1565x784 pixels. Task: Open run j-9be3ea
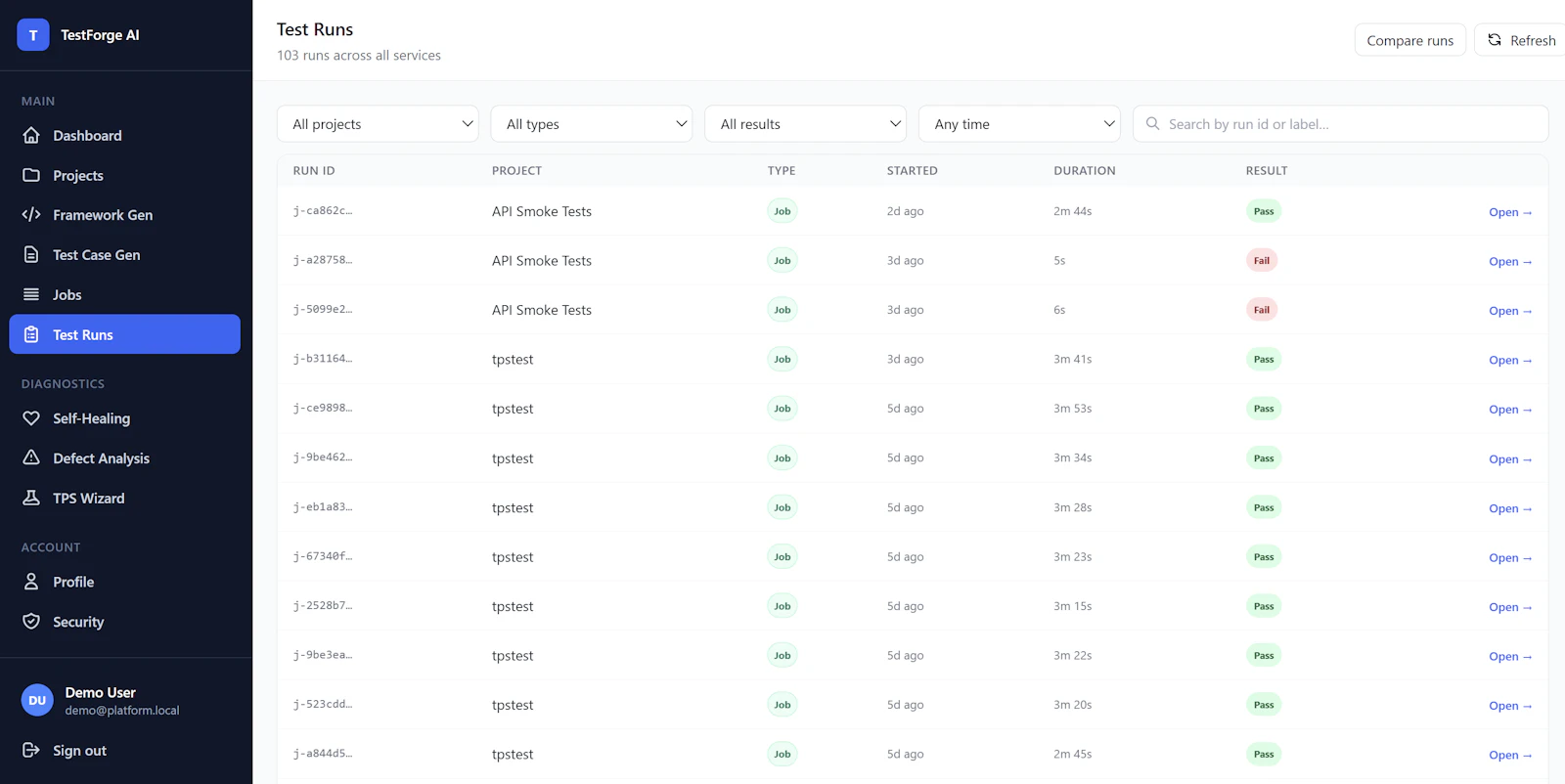pyautogui.click(x=1510, y=656)
